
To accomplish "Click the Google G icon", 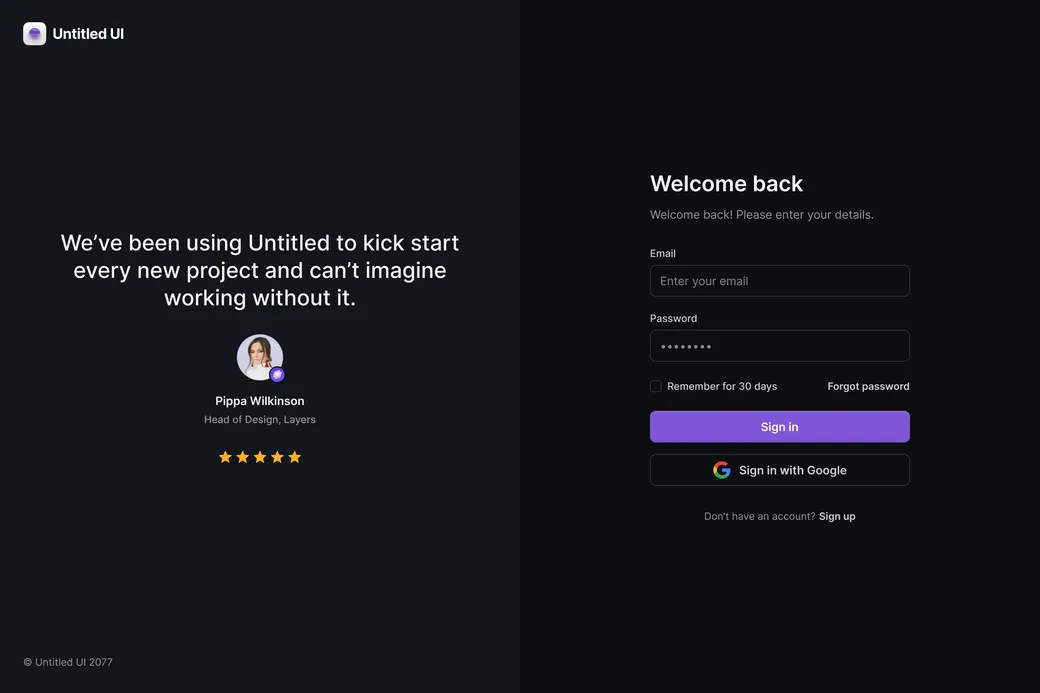I will point(721,469).
